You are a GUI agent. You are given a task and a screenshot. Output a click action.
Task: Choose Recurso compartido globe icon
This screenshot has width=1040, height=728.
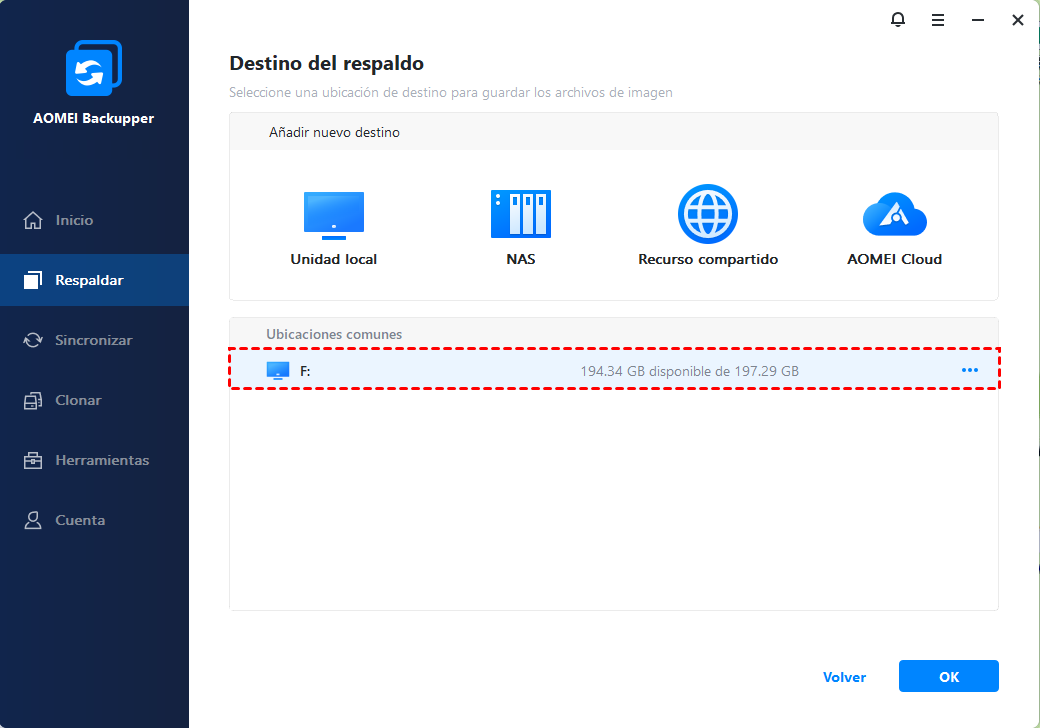pyautogui.click(x=708, y=213)
